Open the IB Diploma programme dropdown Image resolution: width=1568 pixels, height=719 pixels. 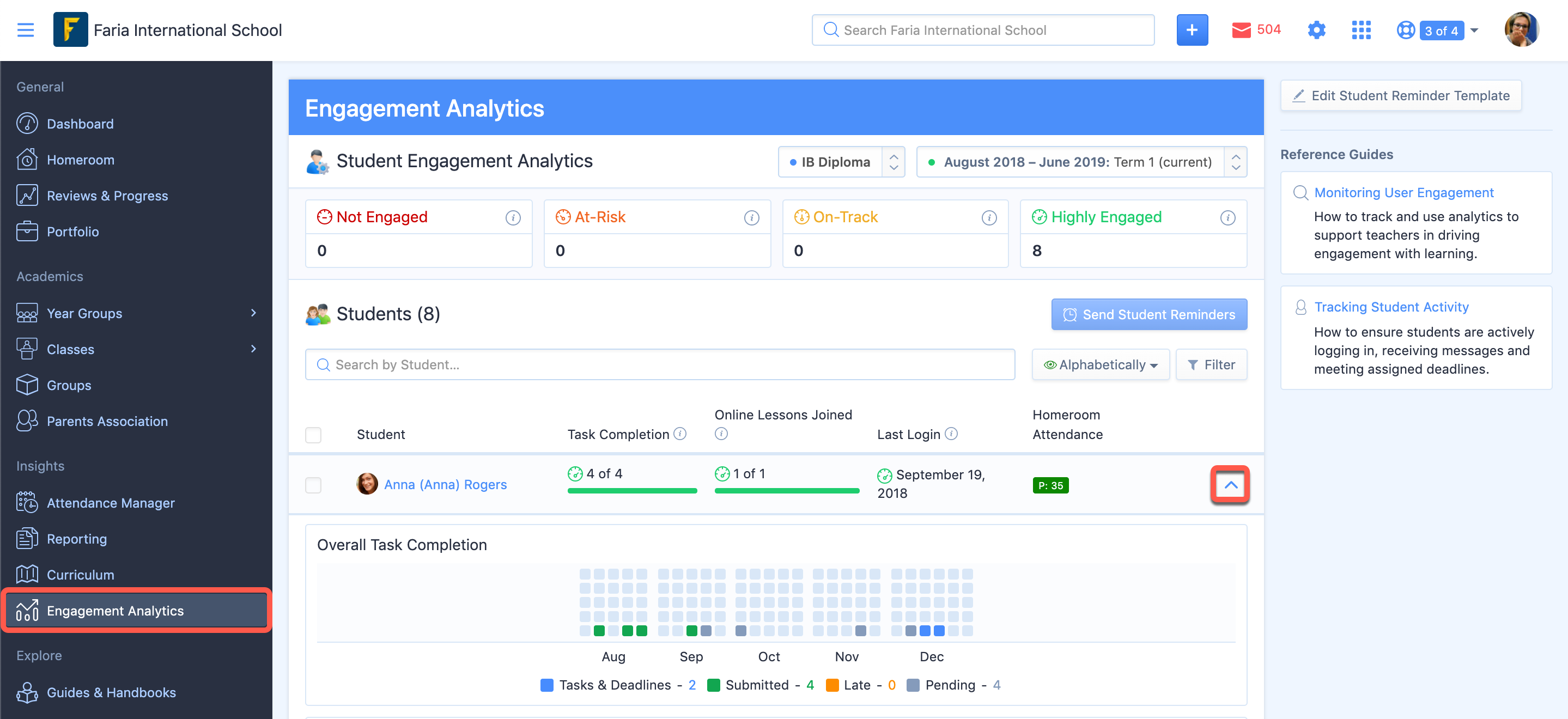tap(841, 162)
